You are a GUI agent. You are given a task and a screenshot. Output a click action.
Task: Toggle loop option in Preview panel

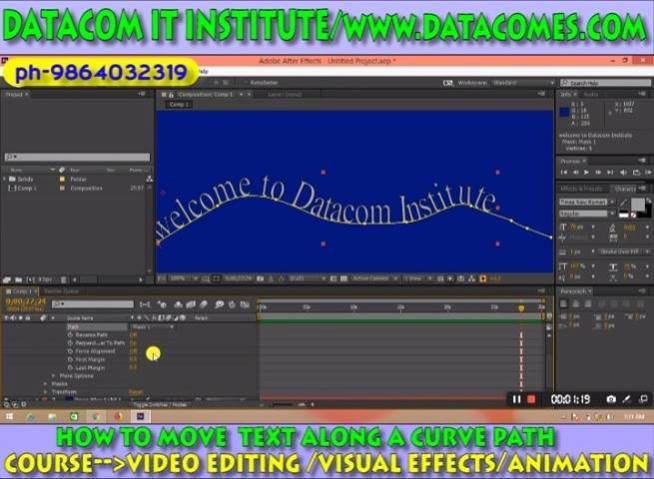coord(636,172)
